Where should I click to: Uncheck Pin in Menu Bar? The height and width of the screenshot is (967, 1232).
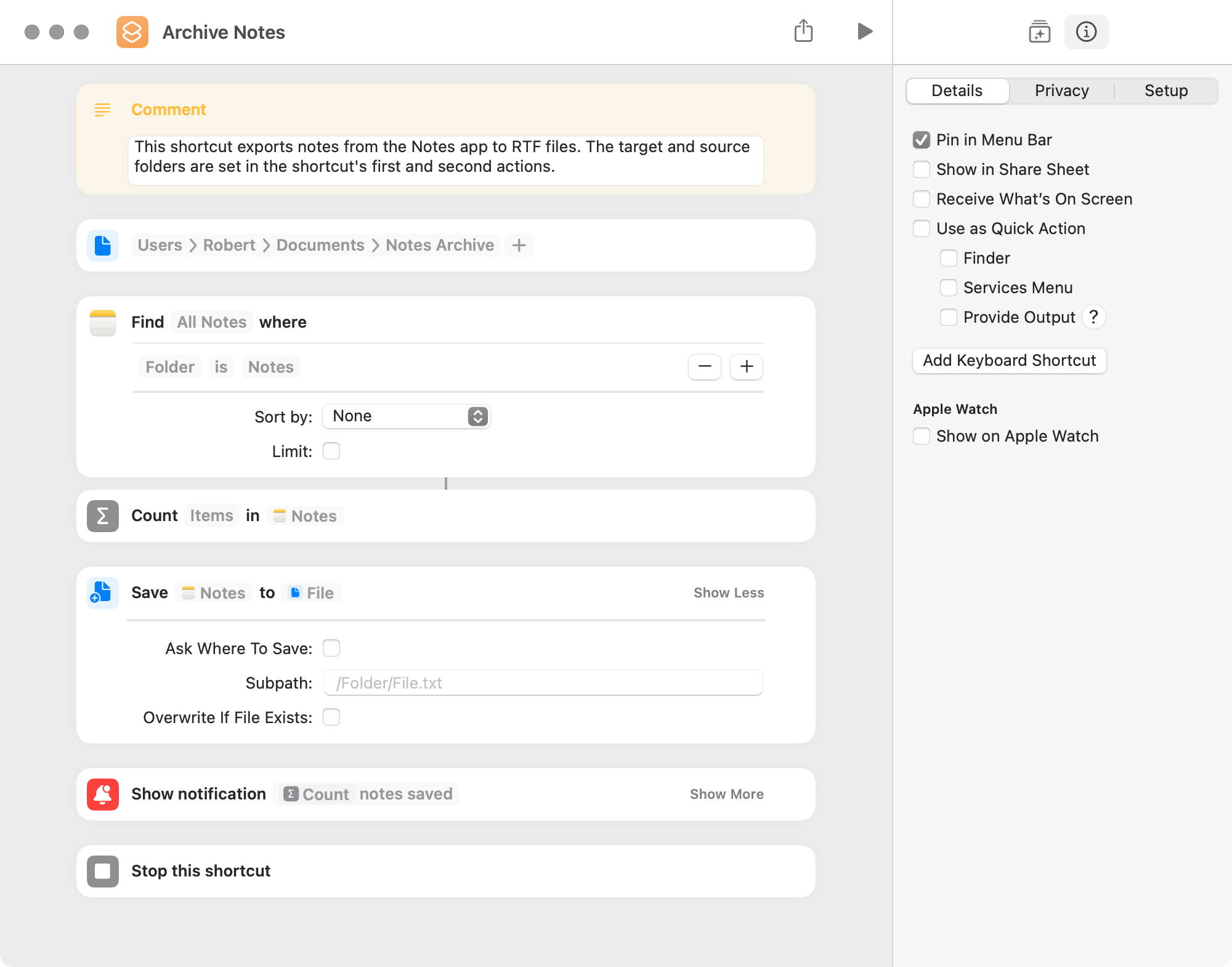click(x=922, y=140)
